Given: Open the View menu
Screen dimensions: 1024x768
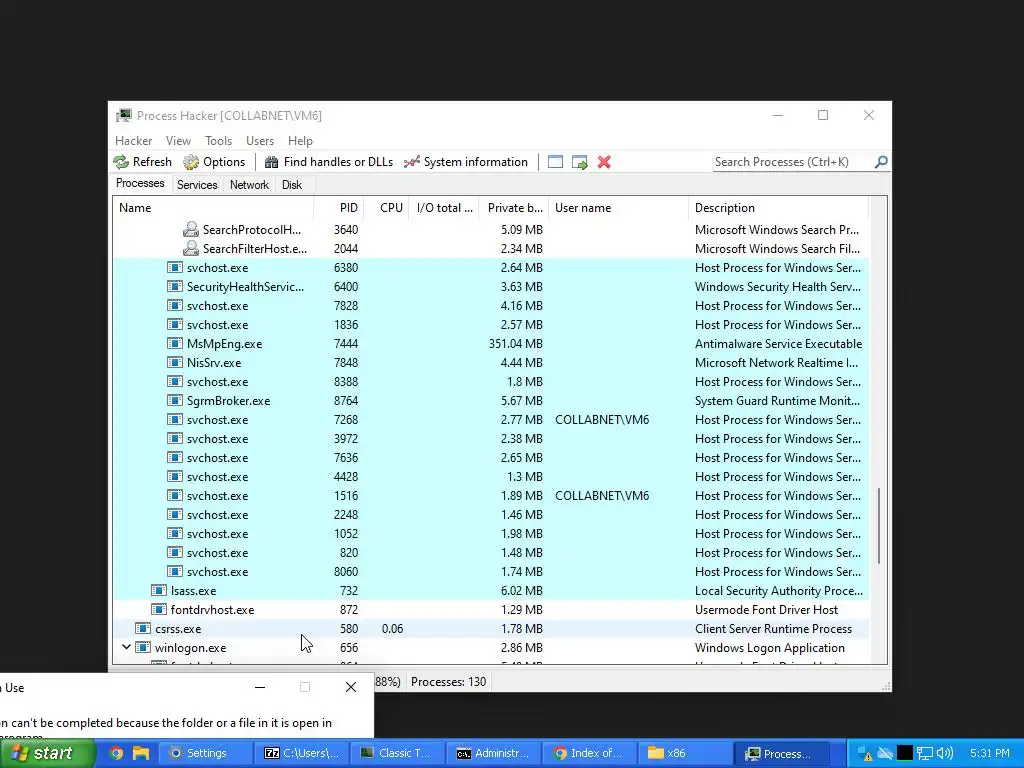Looking at the screenshot, I should [178, 141].
